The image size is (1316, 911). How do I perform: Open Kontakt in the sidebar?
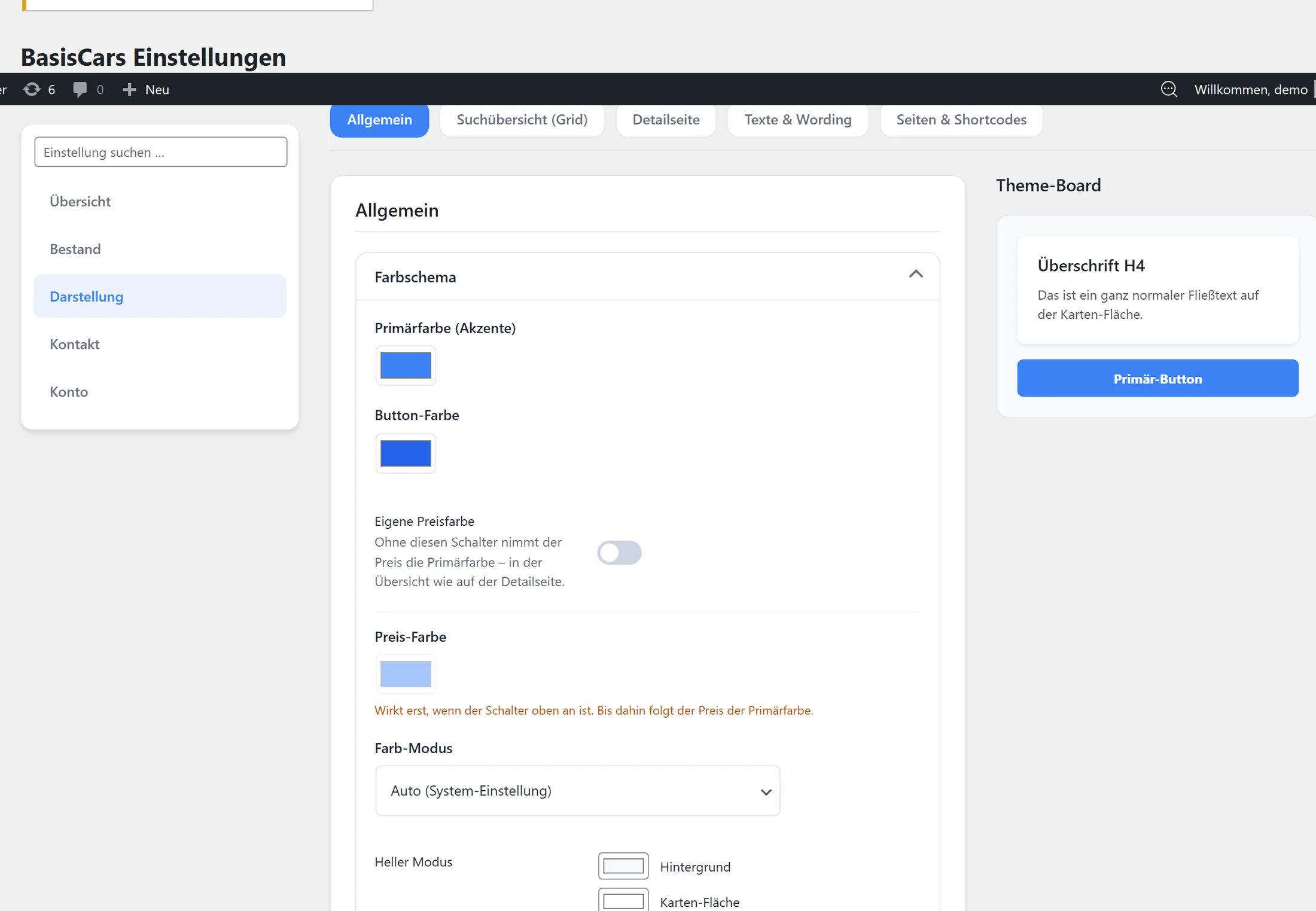pyautogui.click(x=160, y=344)
